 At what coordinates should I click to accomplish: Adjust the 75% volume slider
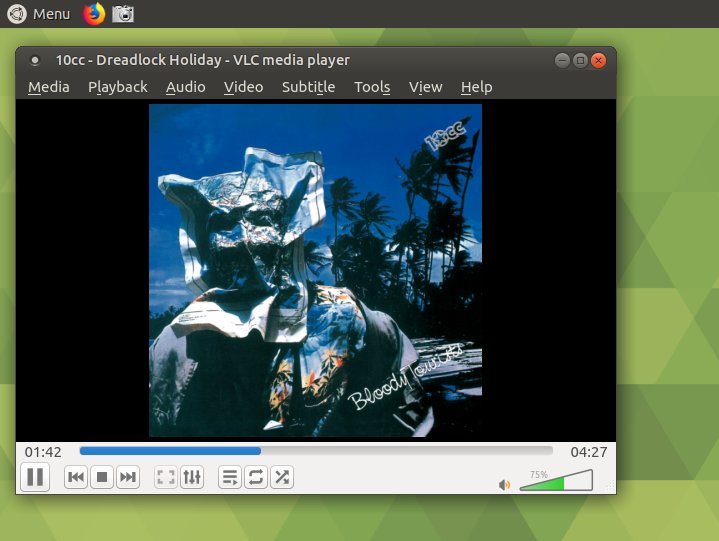[x=556, y=480]
